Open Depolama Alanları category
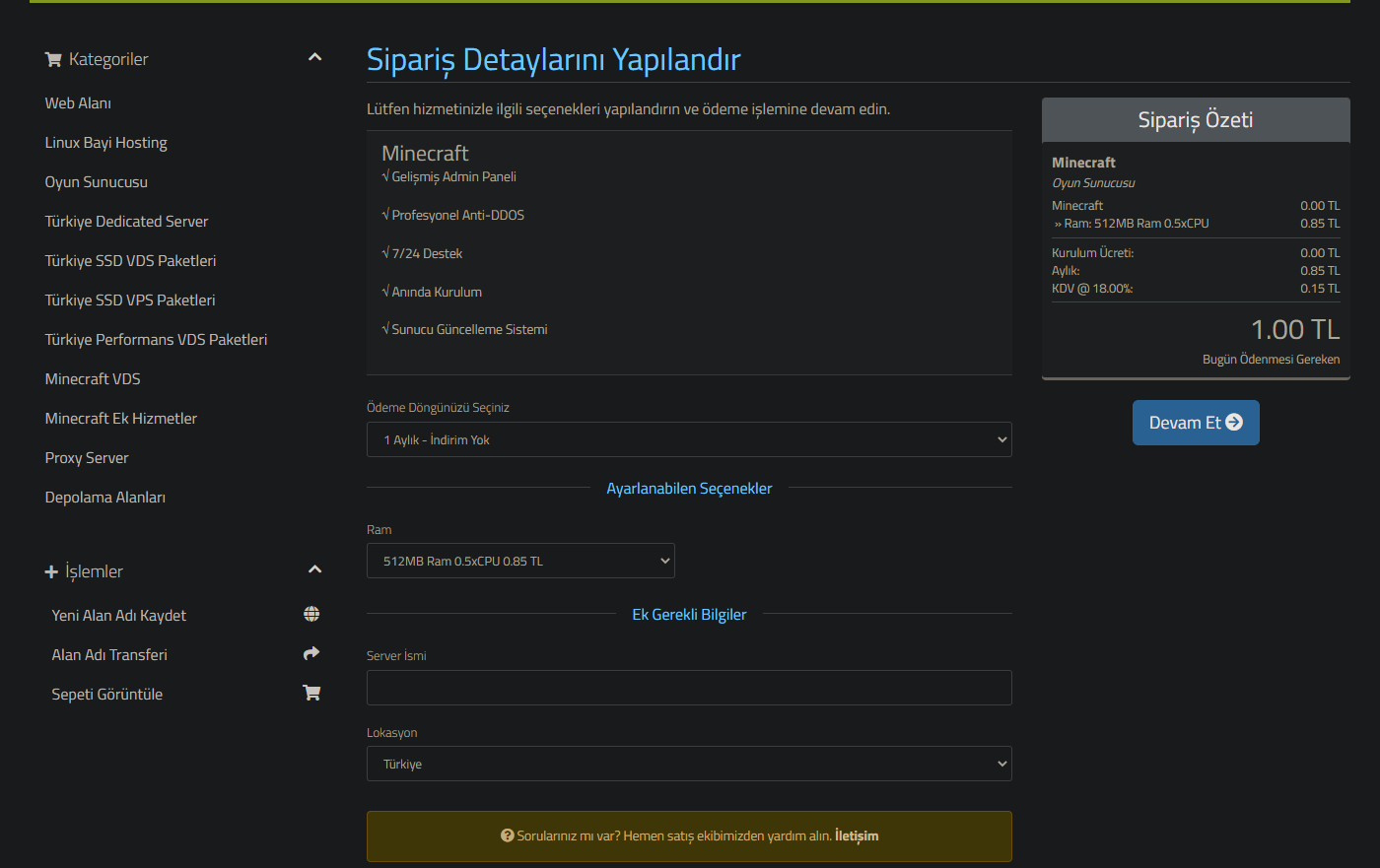 click(x=104, y=498)
